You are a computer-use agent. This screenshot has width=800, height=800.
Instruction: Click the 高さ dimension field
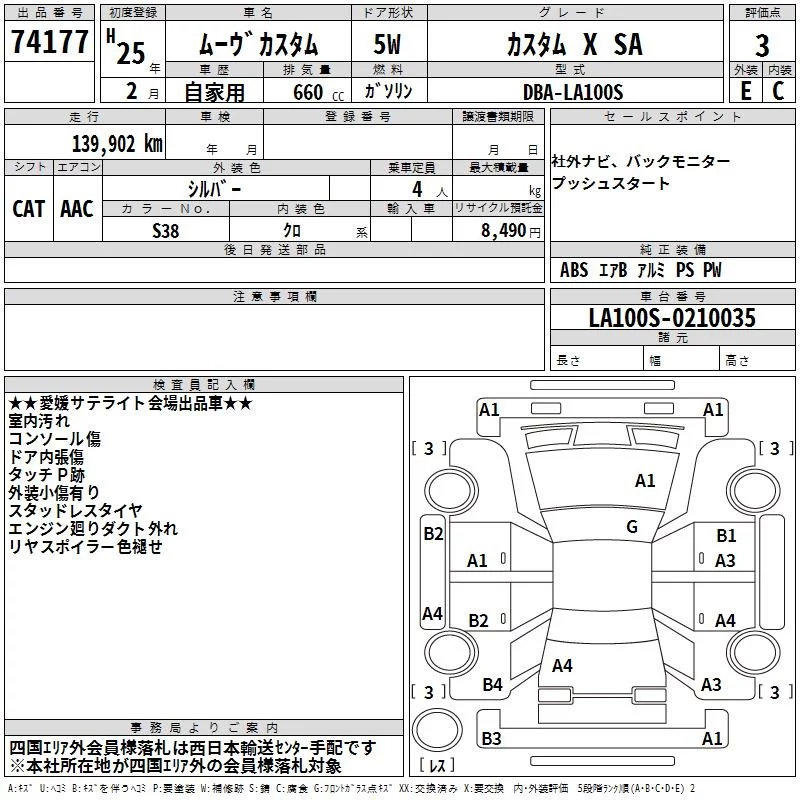(758, 360)
